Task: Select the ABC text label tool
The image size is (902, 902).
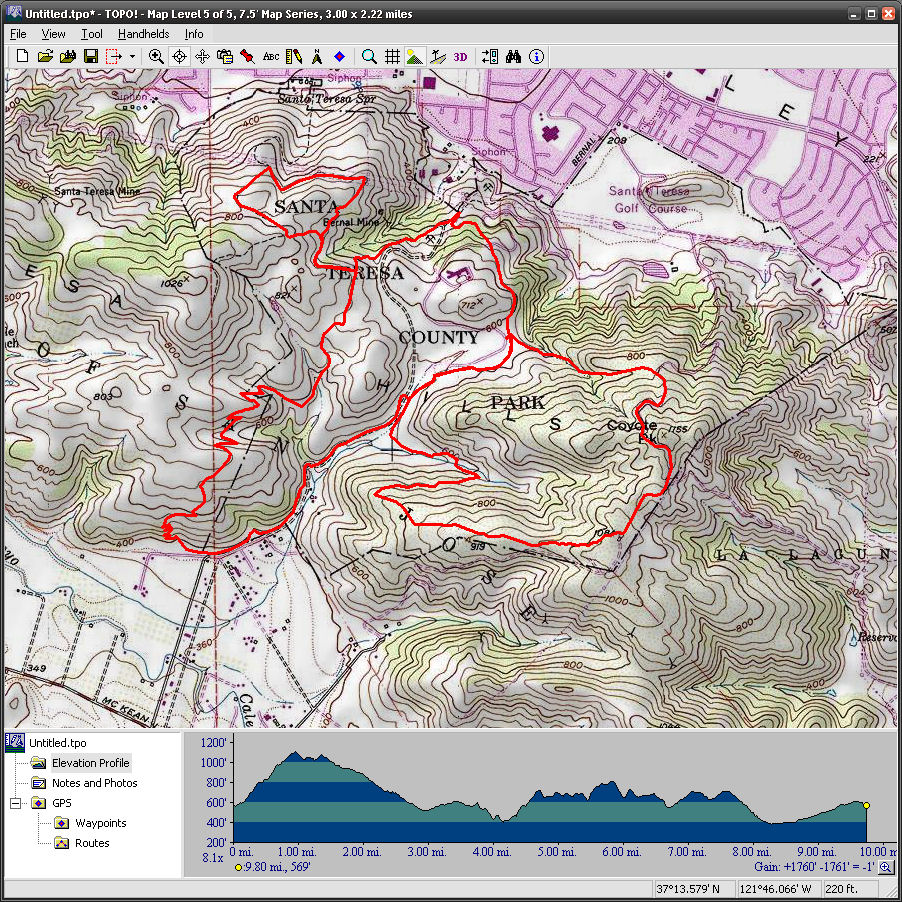Action: pyautogui.click(x=271, y=56)
